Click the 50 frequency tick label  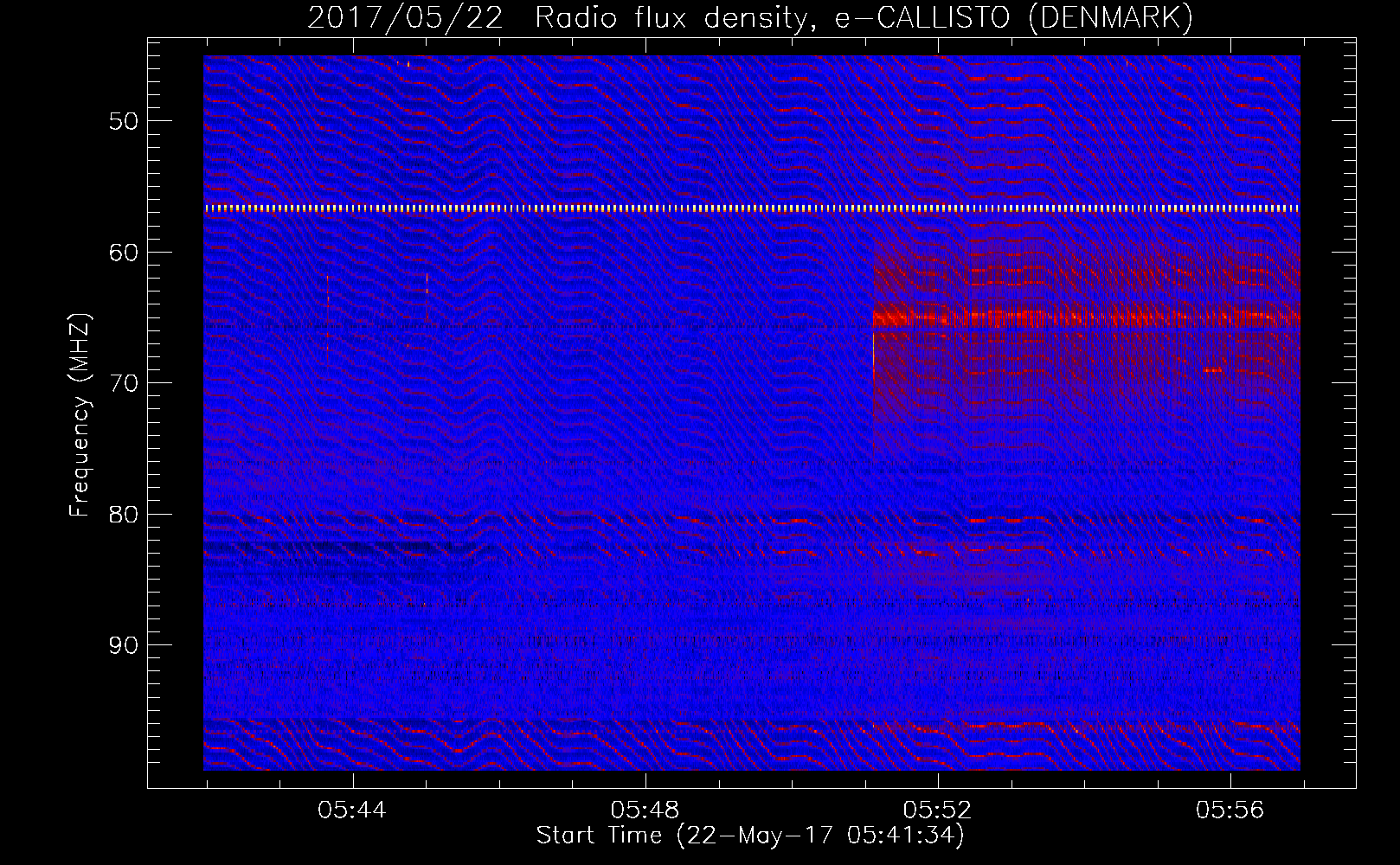click(x=124, y=121)
